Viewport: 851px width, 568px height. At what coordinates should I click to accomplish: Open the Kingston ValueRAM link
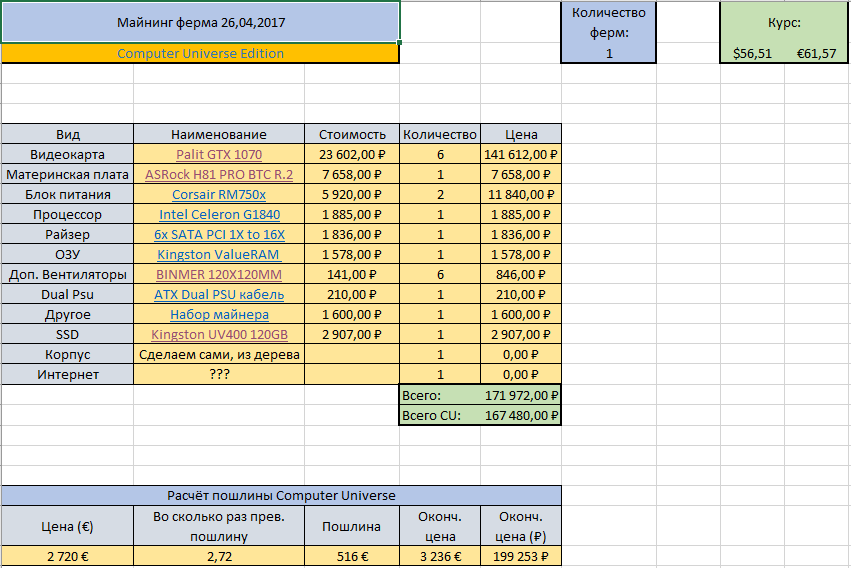218,255
